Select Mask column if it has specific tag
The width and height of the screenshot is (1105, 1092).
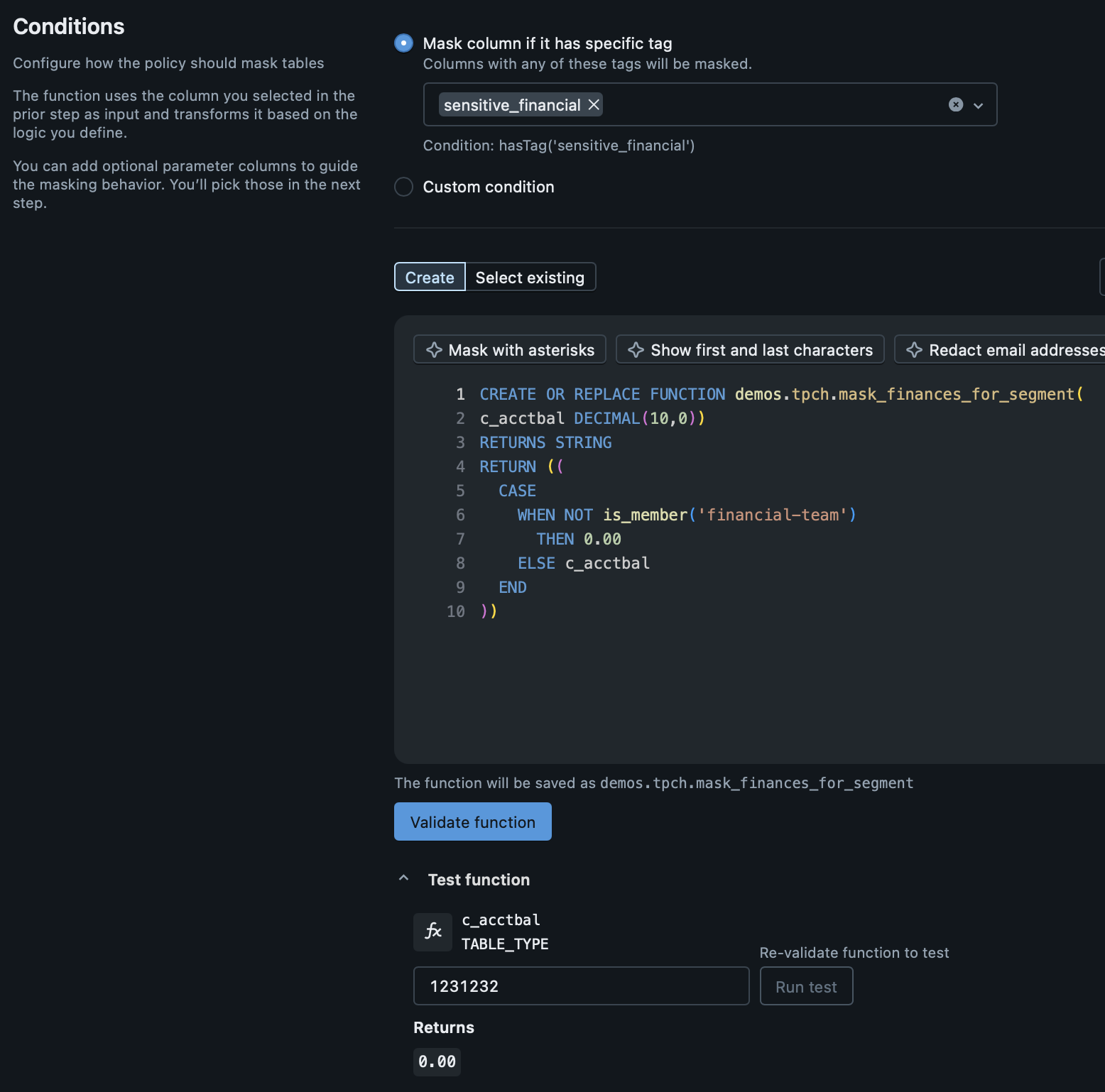403,43
